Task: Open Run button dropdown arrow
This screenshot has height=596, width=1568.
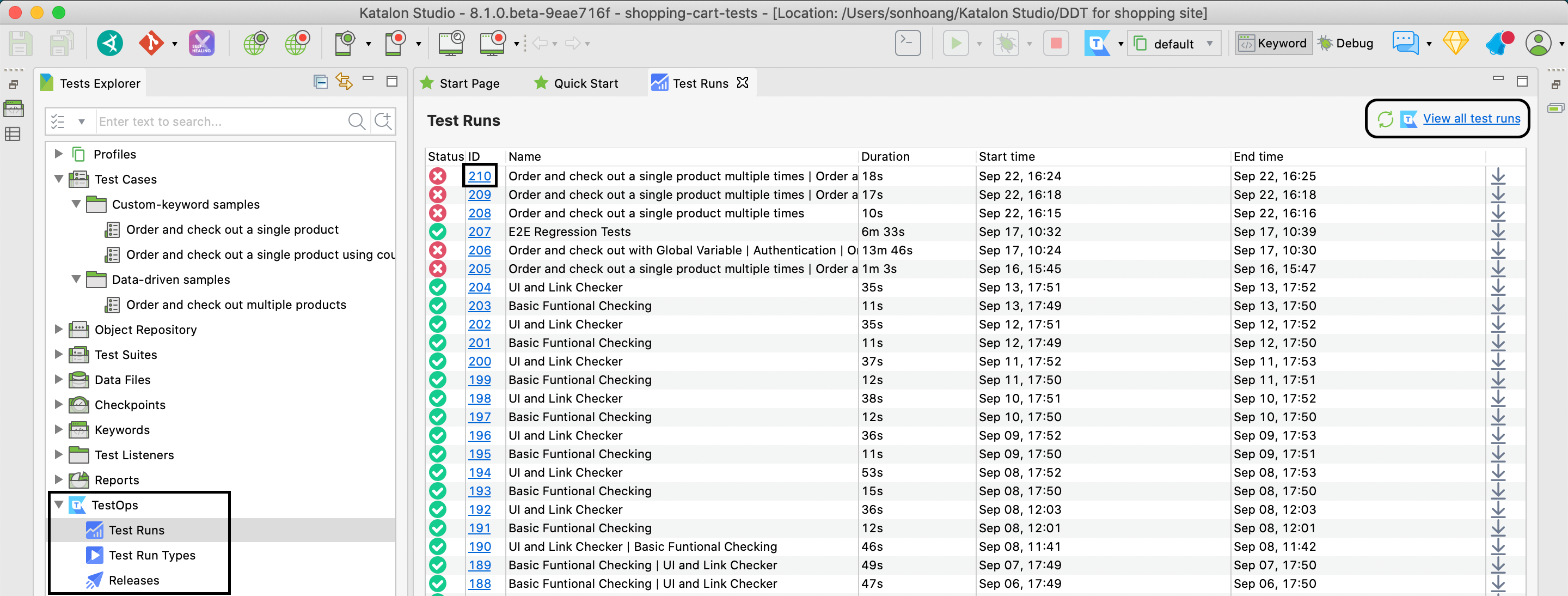Action: click(979, 44)
